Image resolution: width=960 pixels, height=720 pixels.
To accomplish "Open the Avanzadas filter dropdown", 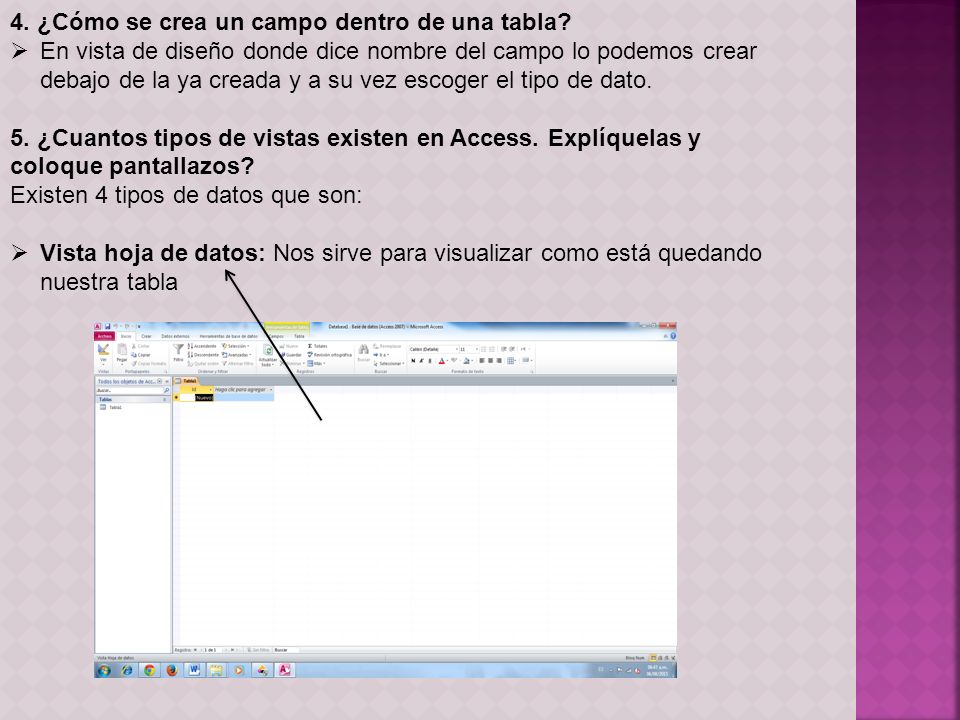I will [x=237, y=355].
